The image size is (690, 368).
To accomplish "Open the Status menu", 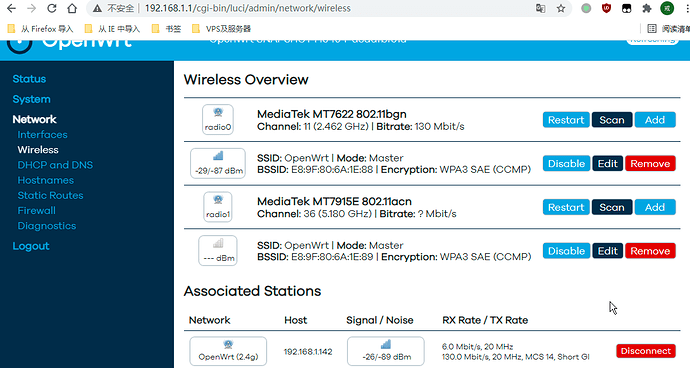I will click(x=29, y=79).
